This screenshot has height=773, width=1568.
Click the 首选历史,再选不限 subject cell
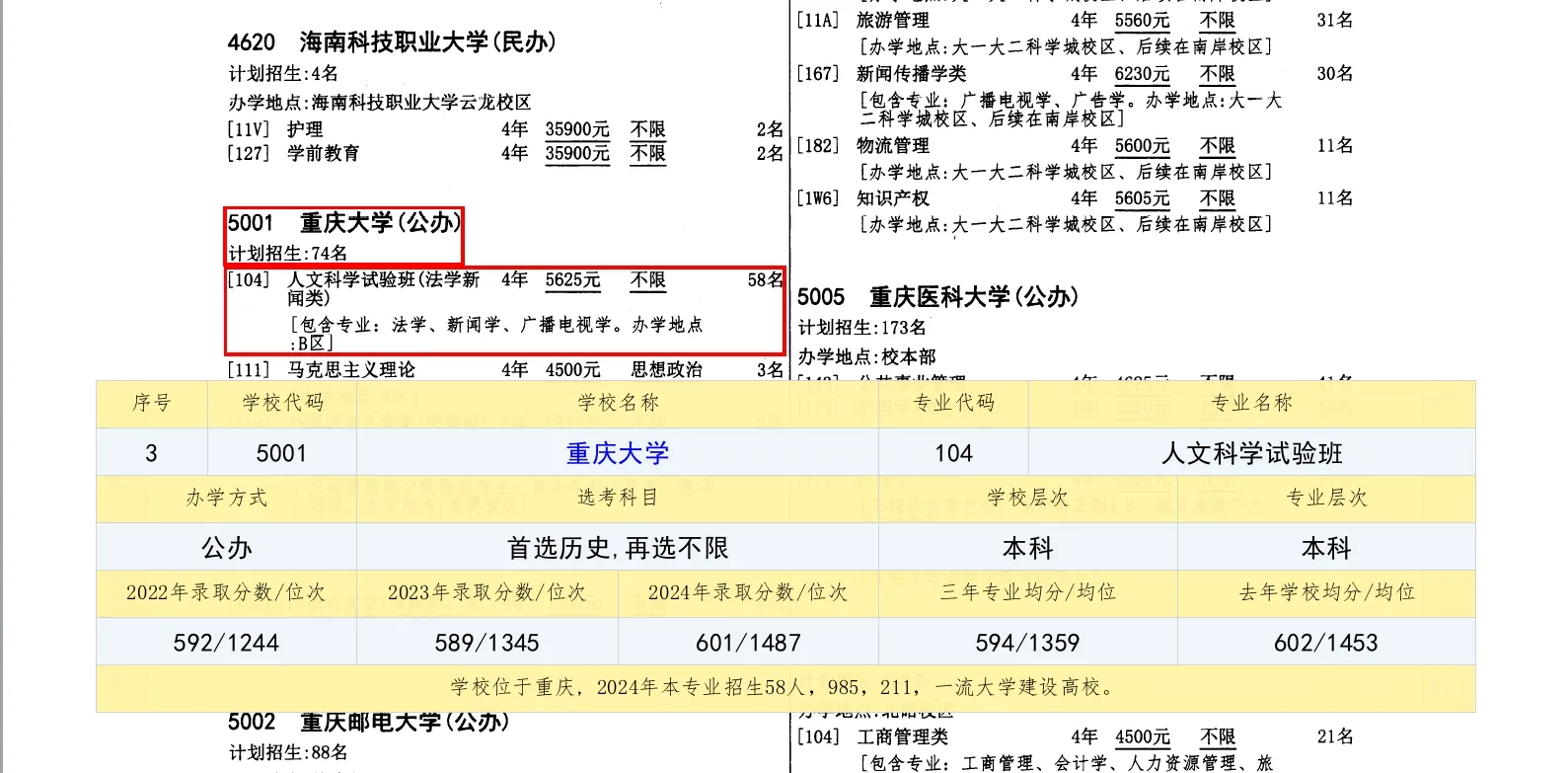click(x=617, y=548)
